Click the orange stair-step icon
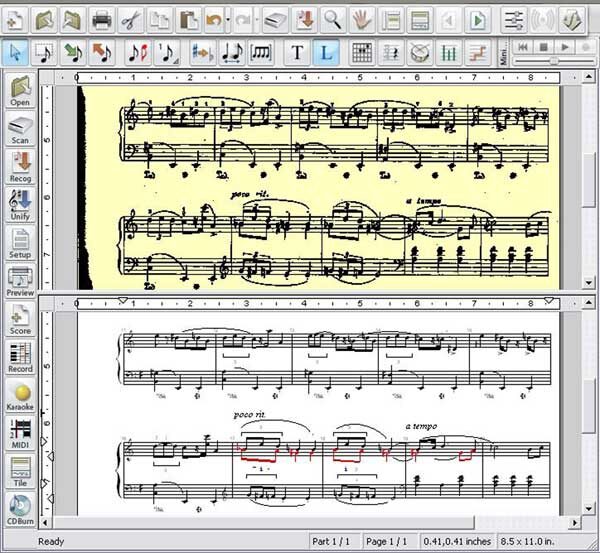This screenshot has width=600, height=553. [x=478, y=52]
